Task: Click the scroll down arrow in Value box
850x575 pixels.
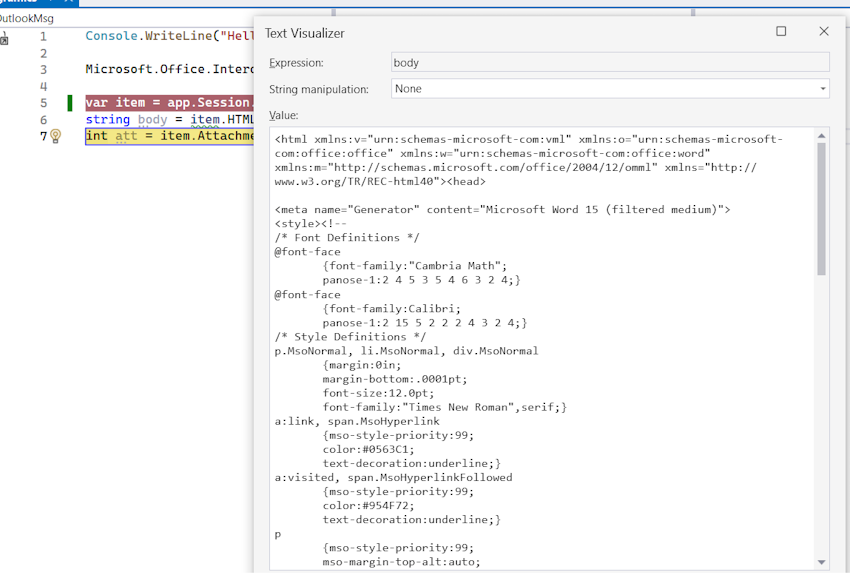Action: click(x=821, y=562)
